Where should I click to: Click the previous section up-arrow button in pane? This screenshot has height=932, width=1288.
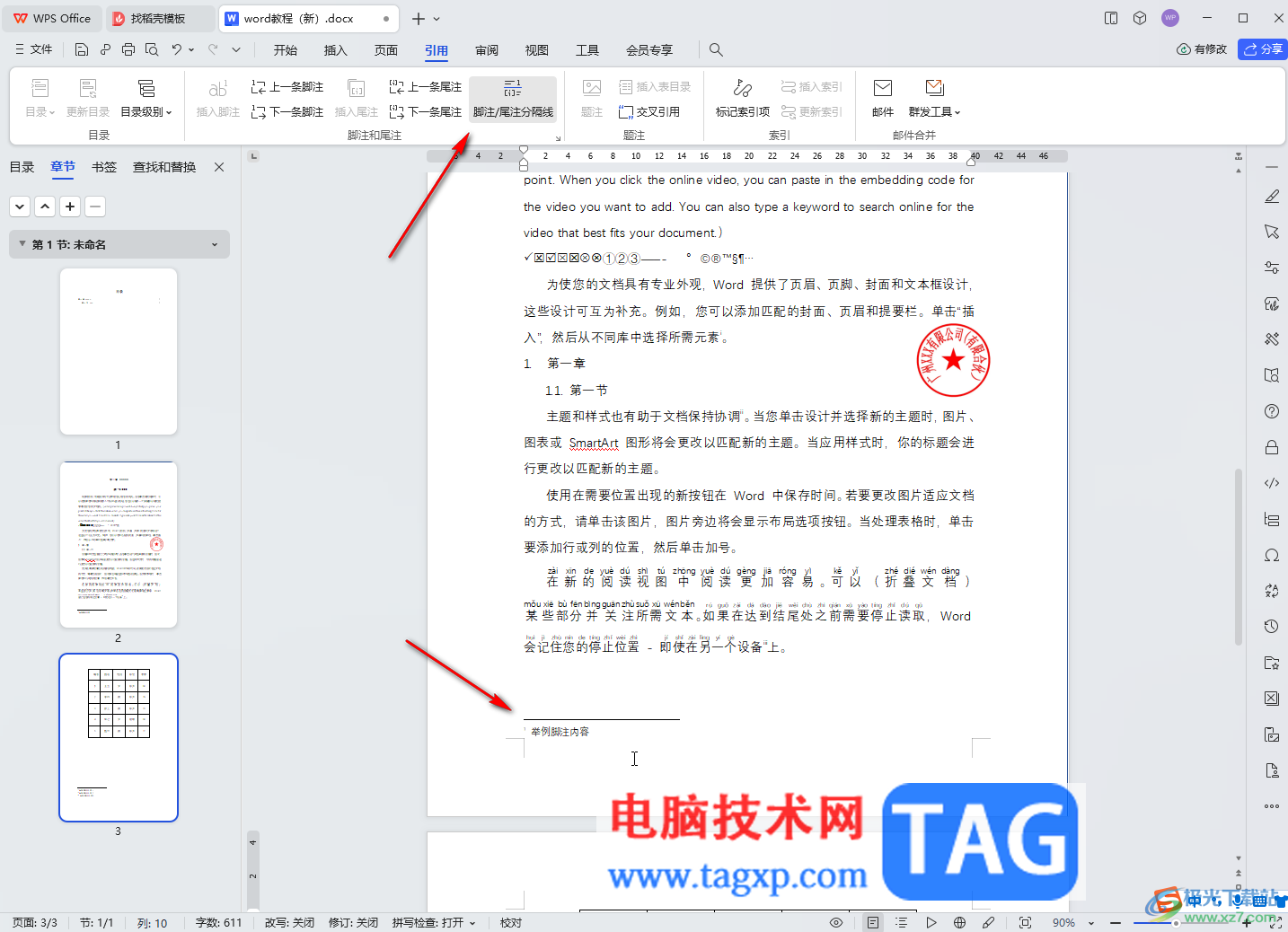45,207
